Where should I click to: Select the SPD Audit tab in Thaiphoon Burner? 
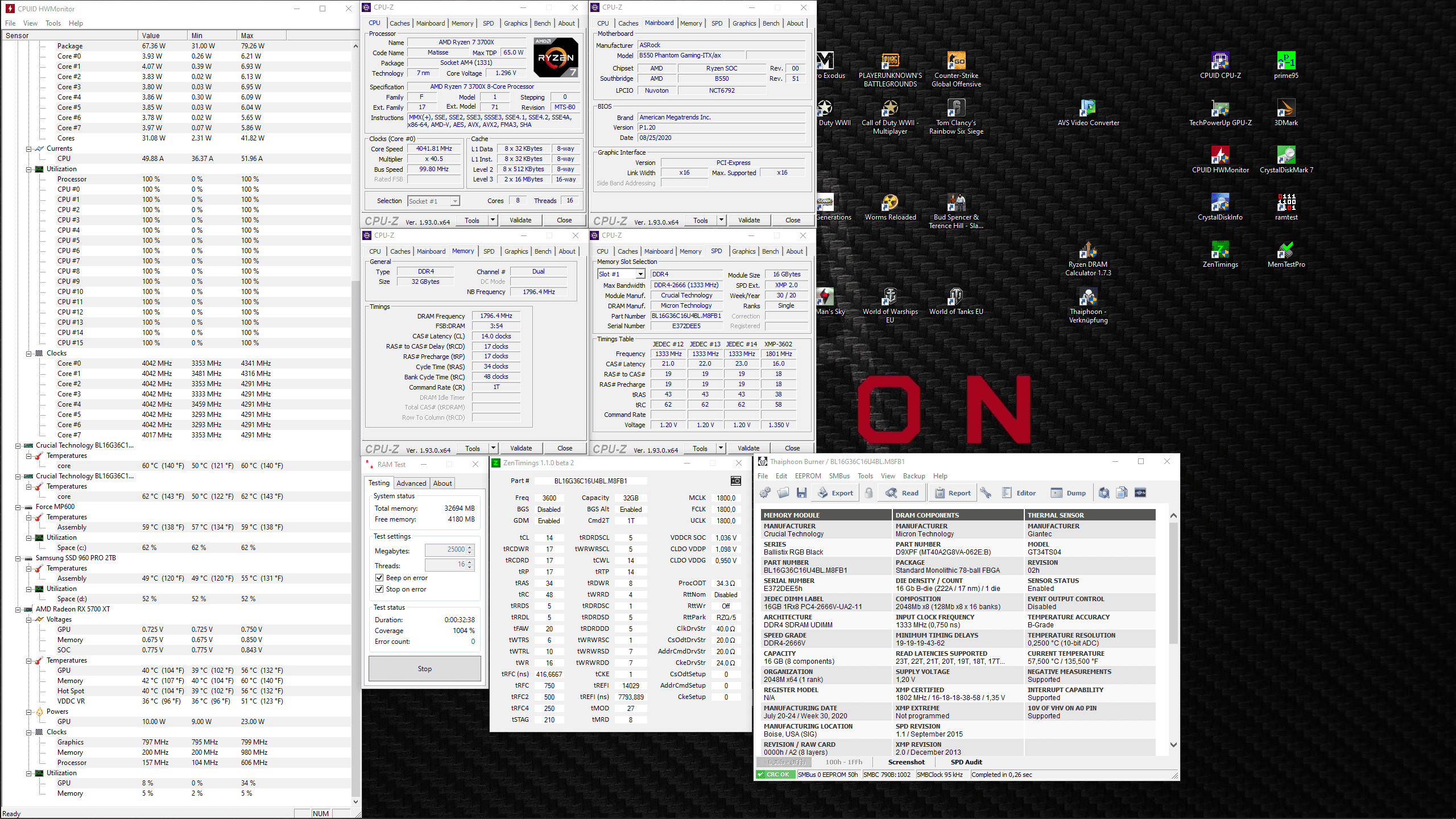click(x=966, y=762)
